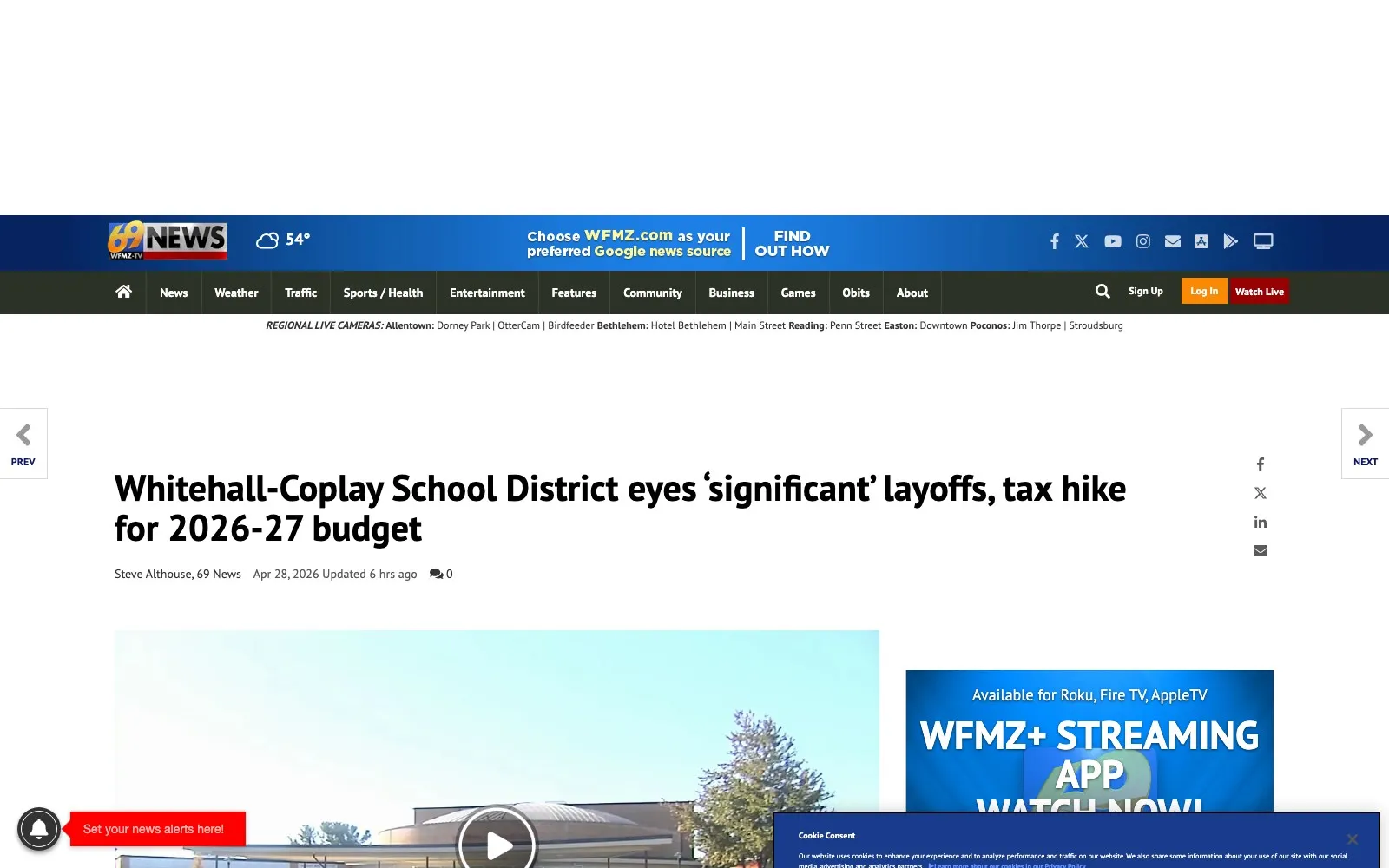Open the News menu
The width and height of the screenshot is (1389, 868).
tap(174, 293)
